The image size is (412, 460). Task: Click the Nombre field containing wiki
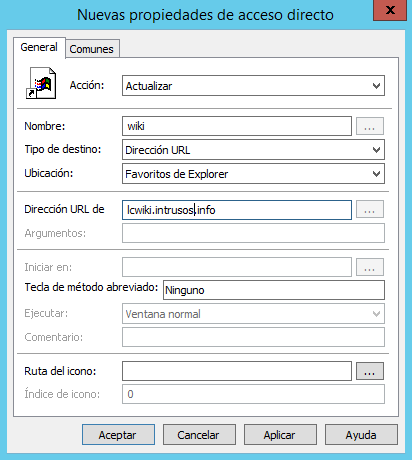237,126
